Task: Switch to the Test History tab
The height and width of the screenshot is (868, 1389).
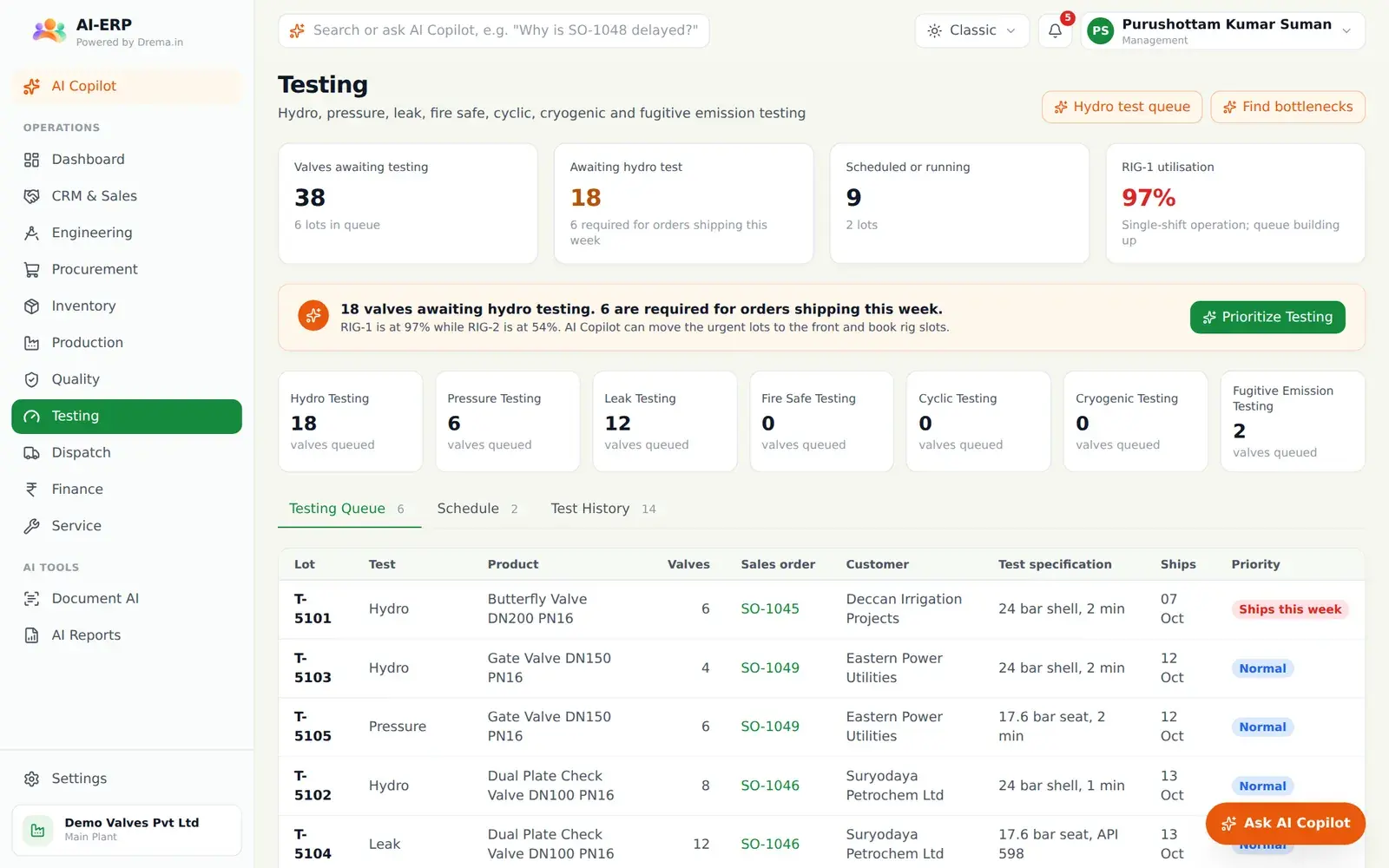Action: click(x=603, y=509)
